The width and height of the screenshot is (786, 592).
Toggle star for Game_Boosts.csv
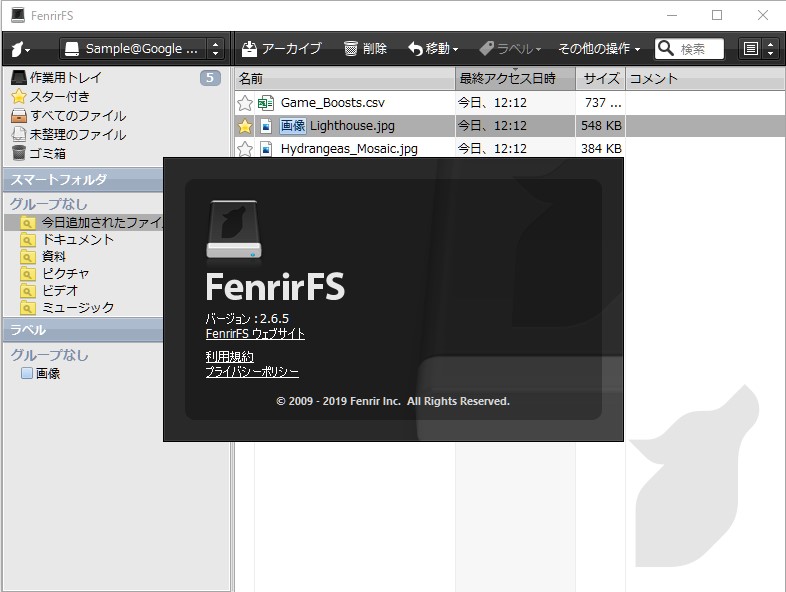pos(245,103)
